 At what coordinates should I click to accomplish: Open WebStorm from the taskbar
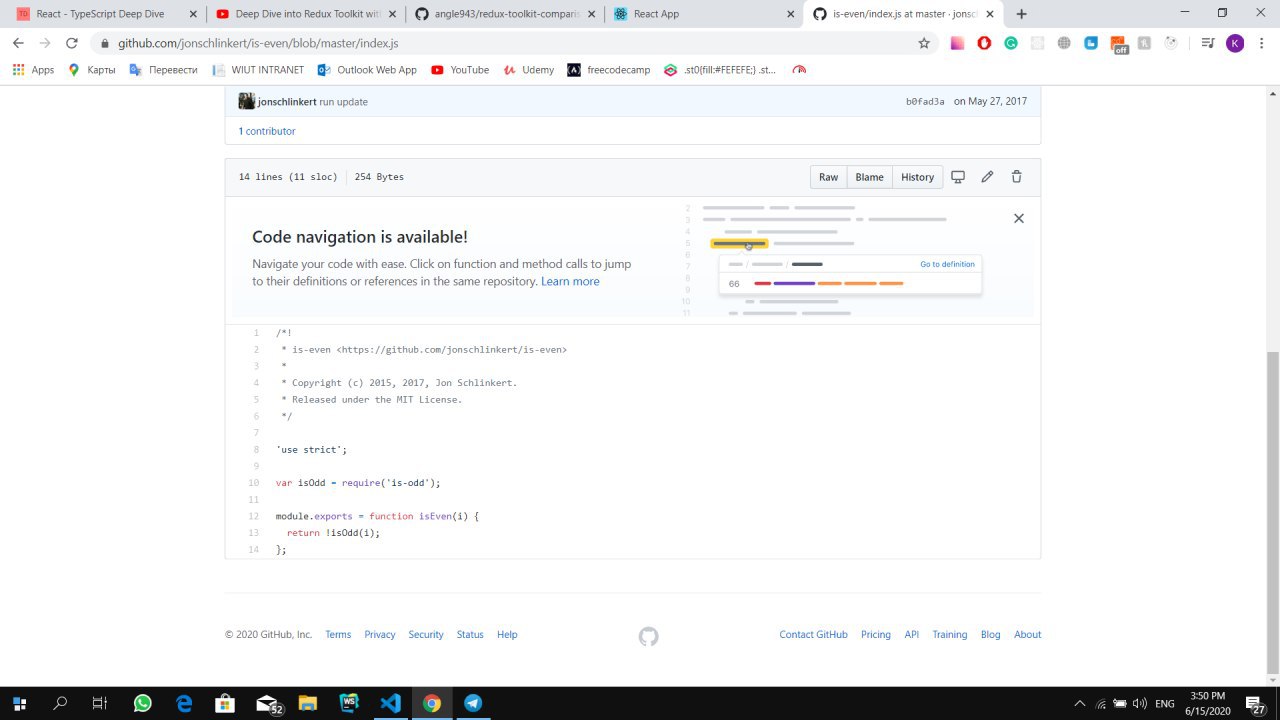point(349,703)
